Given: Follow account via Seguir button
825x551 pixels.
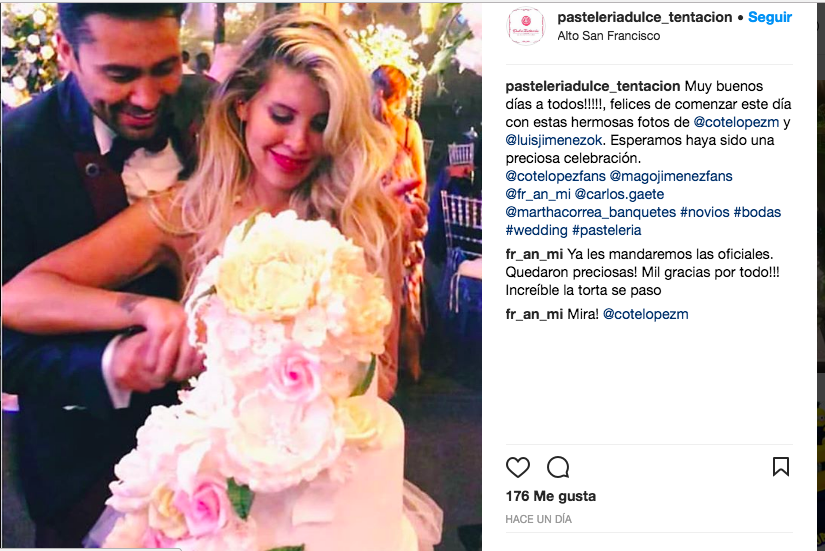Looking at the screenshot, I should 770,17.
